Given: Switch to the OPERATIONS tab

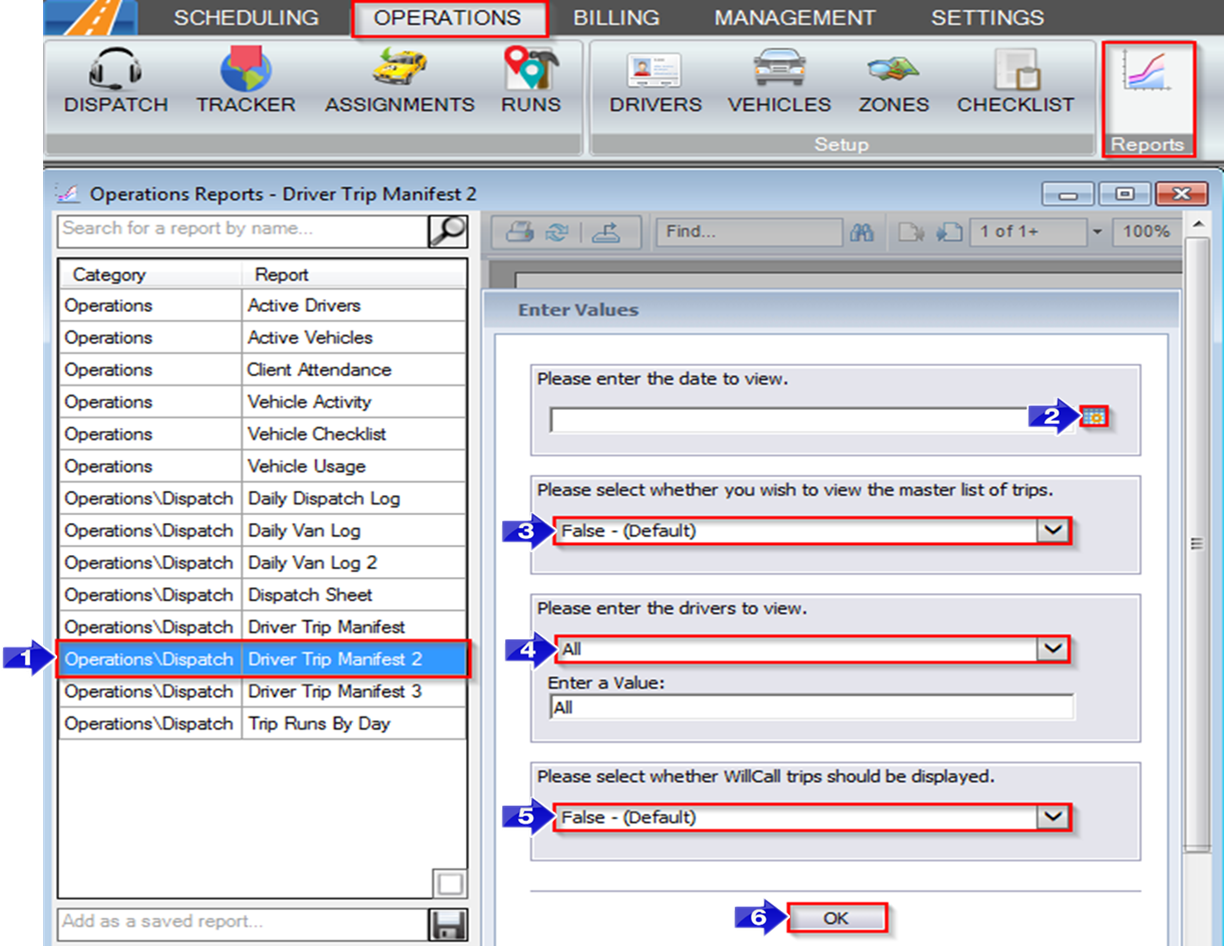Looking at the screenshot, I should click(x=447, y=18).
